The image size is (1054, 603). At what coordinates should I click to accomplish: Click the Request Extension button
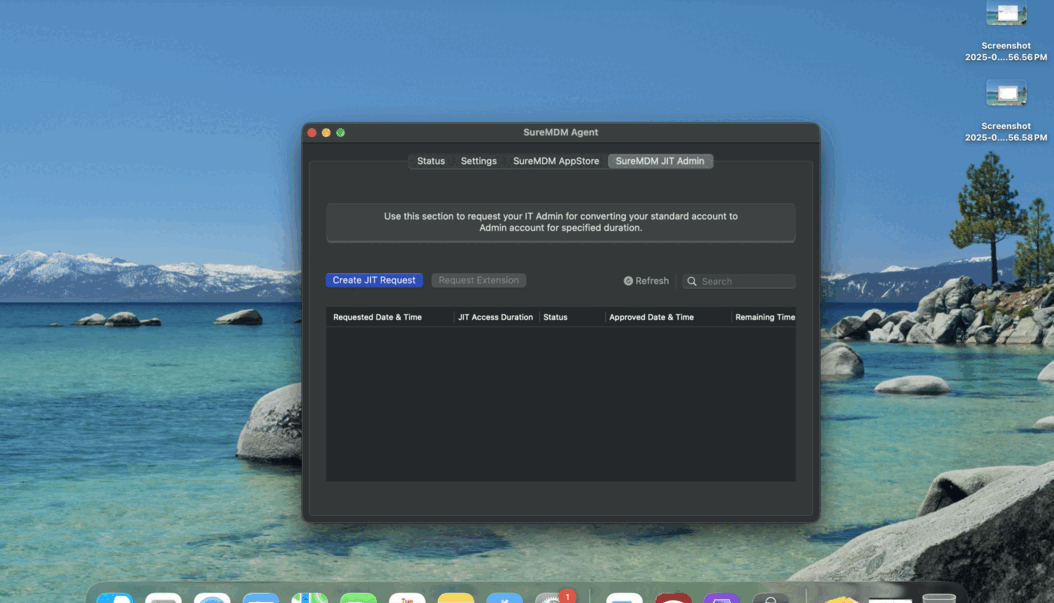[x=478, y=280]
